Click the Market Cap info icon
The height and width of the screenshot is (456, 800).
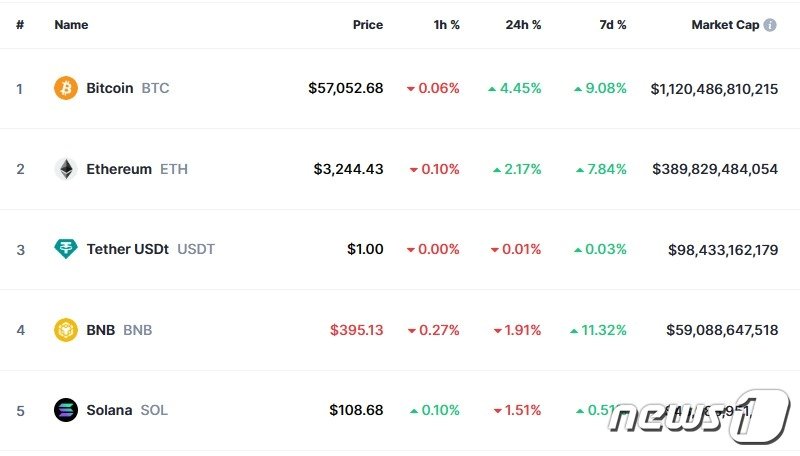pyautogui.click(x=770, y=25)
